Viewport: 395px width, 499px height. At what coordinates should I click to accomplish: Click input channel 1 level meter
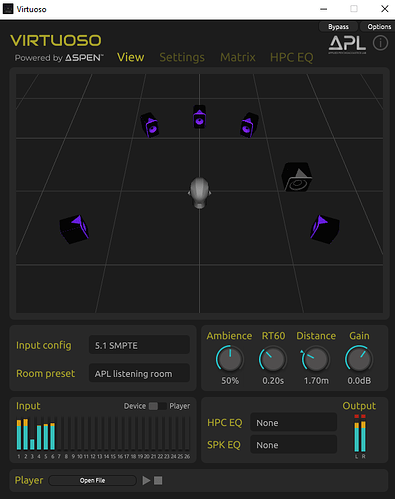pyautogui.click(x=19, y=434)
